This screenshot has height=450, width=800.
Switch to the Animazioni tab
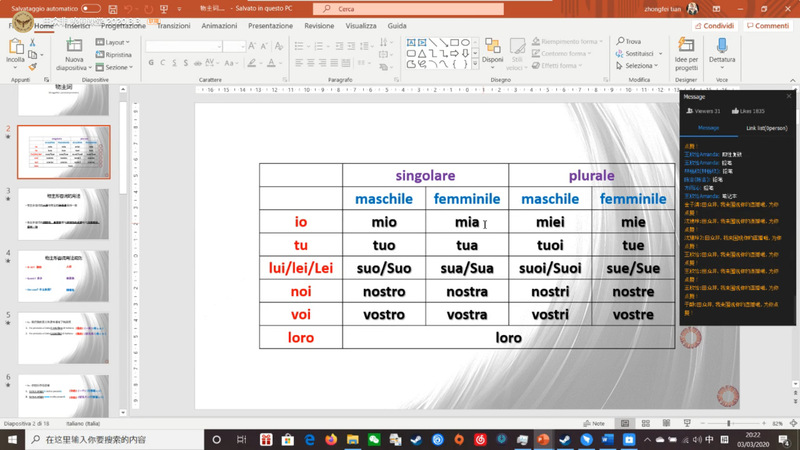[x=219, y=26]
